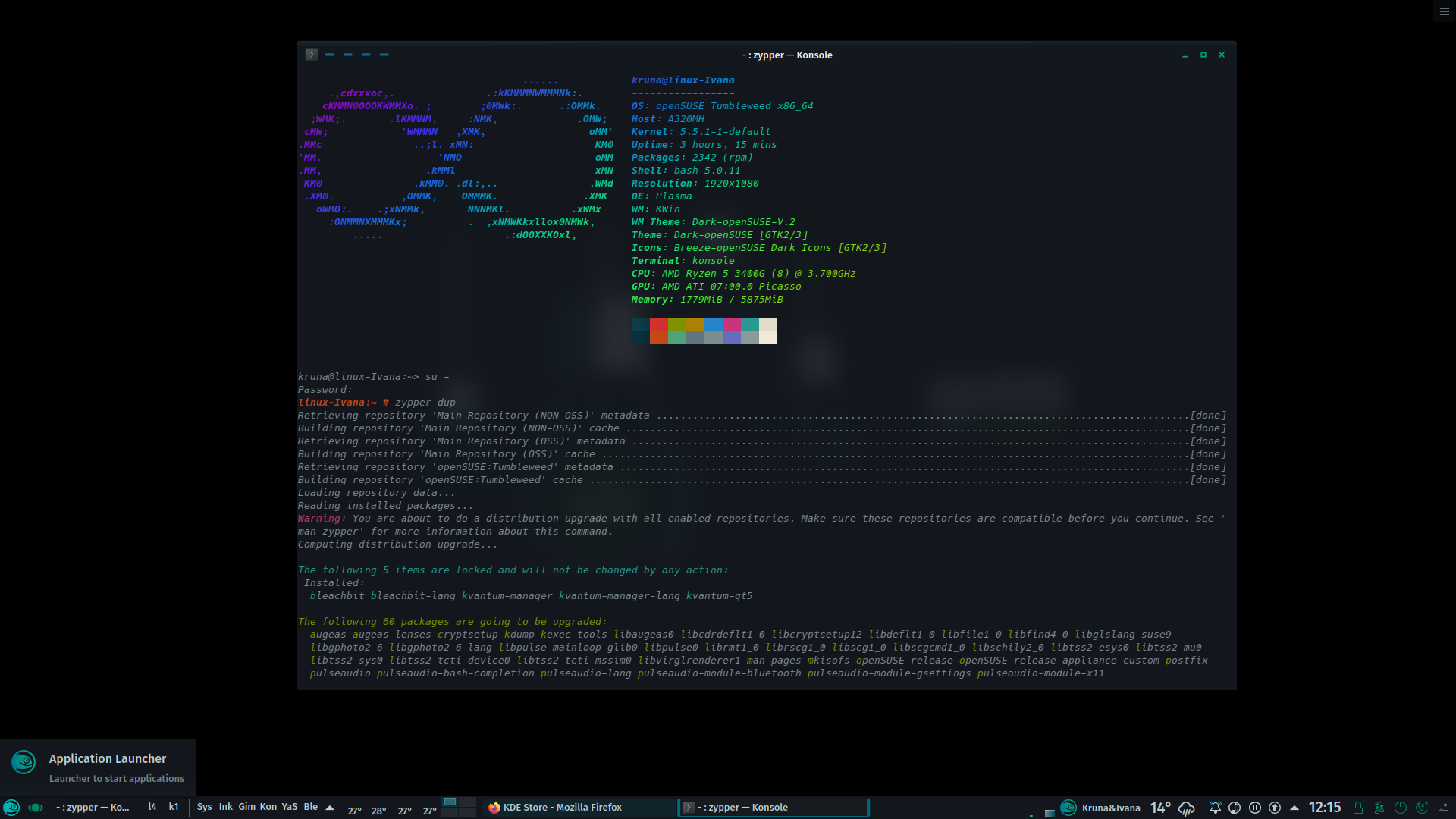Open the 12:15 clock calendar

1325,808
